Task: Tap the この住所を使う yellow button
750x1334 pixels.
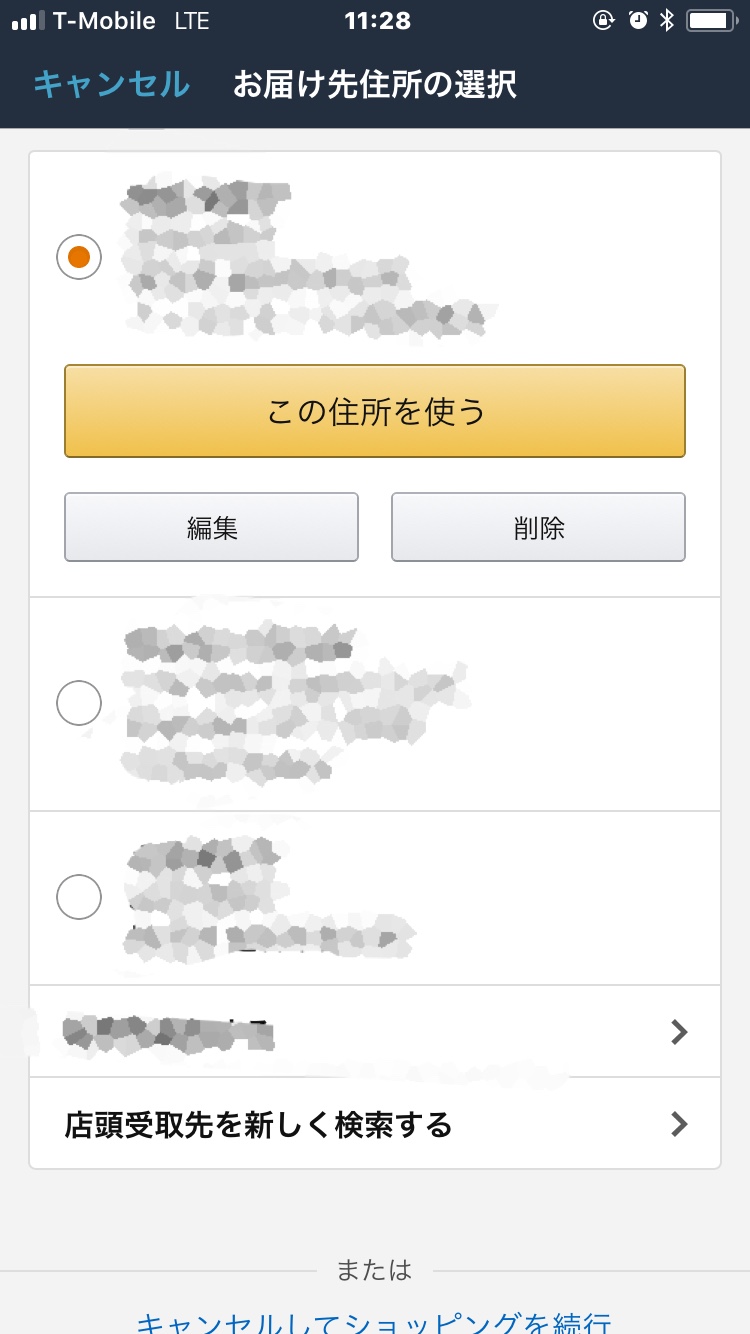Action: (x=375, y=411)
